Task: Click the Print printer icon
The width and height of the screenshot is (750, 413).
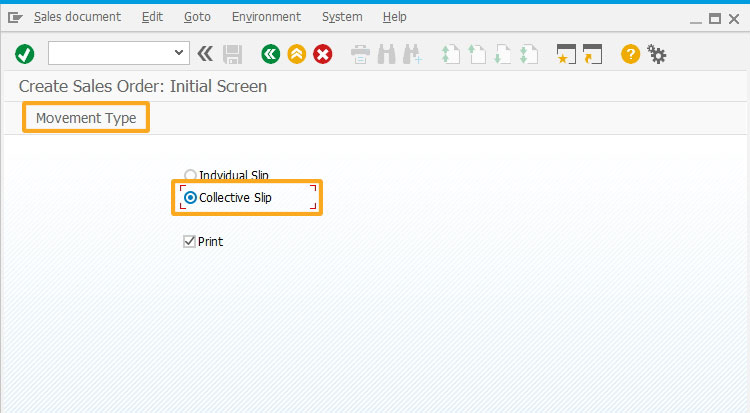Action: [360, 54]
